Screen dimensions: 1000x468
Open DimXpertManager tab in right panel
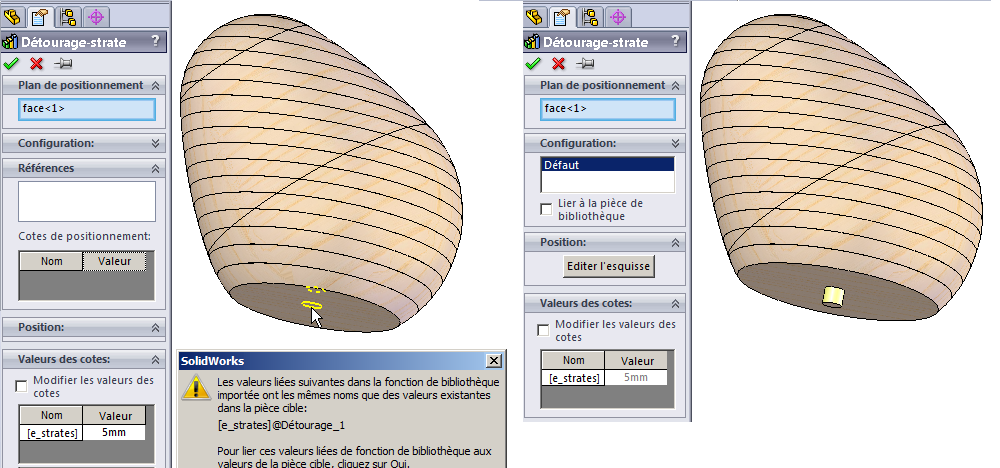[617, 16]
